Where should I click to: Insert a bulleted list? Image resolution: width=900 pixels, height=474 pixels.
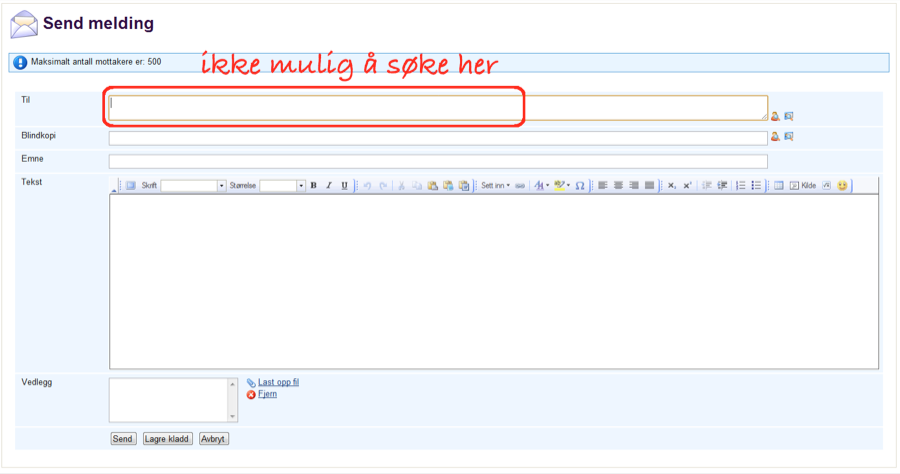pos(756,185)
